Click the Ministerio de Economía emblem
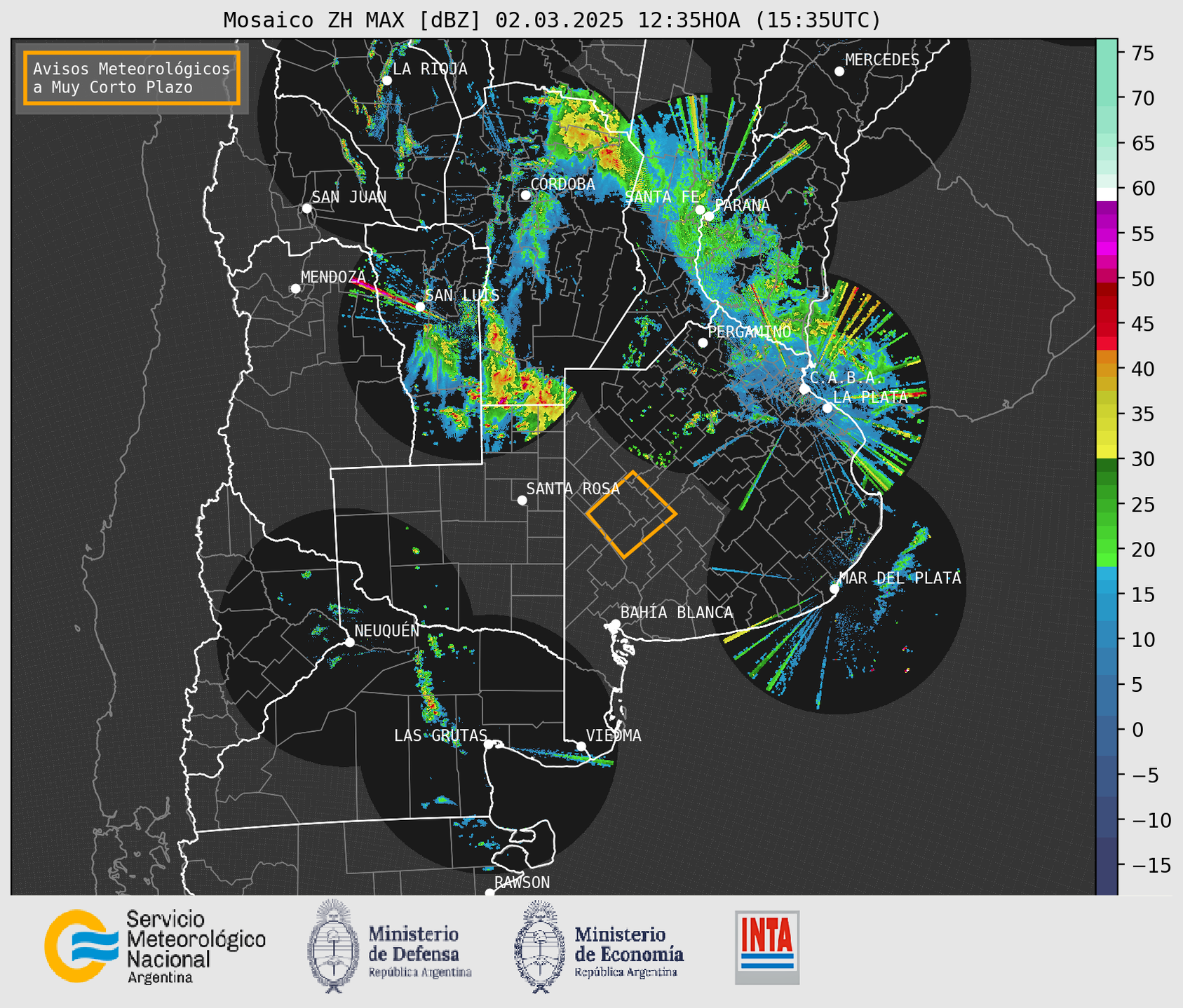This screenshot has height=1008, width=1183. 540,946
